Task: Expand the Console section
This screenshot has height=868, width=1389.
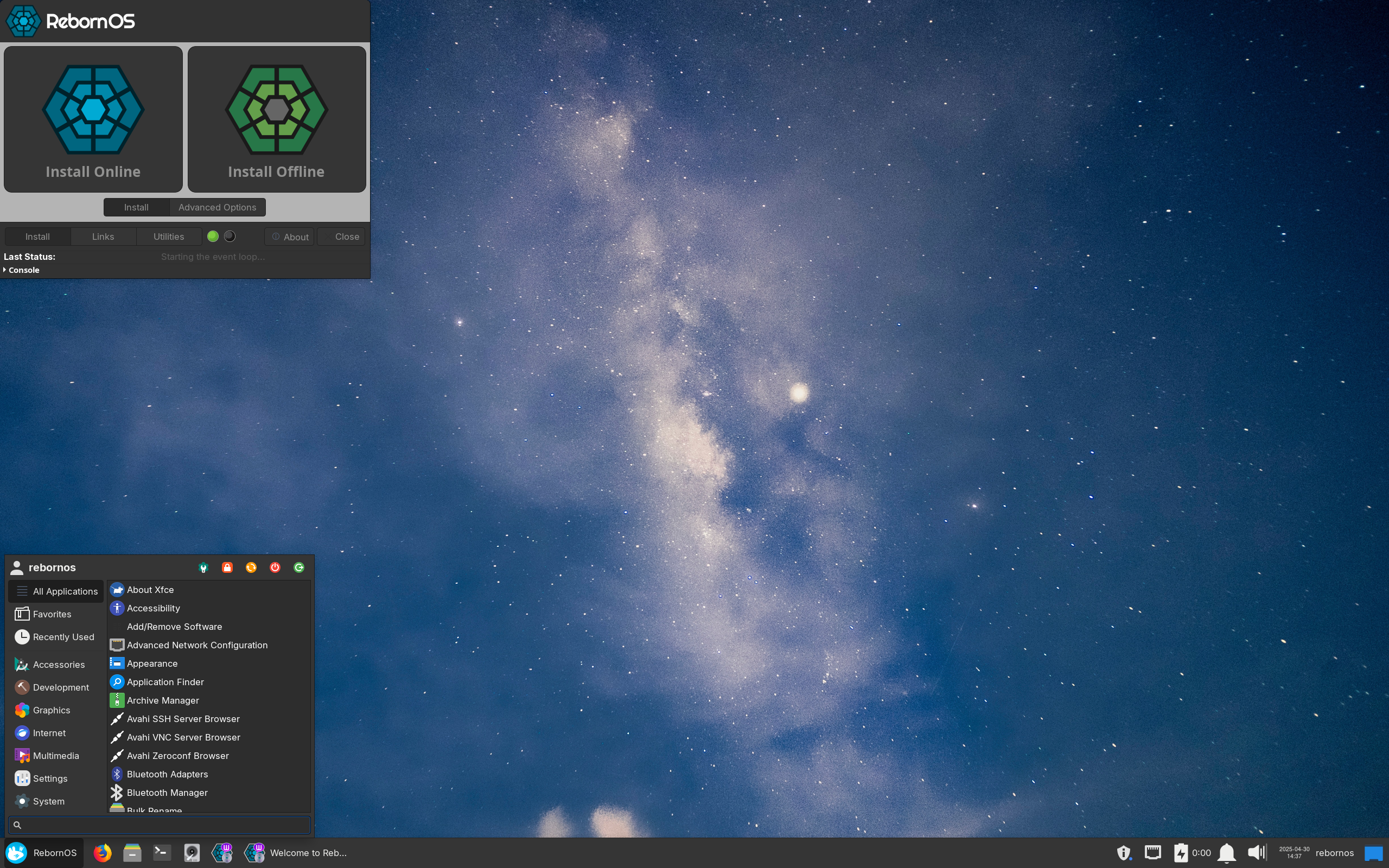Action: (21, 270)
